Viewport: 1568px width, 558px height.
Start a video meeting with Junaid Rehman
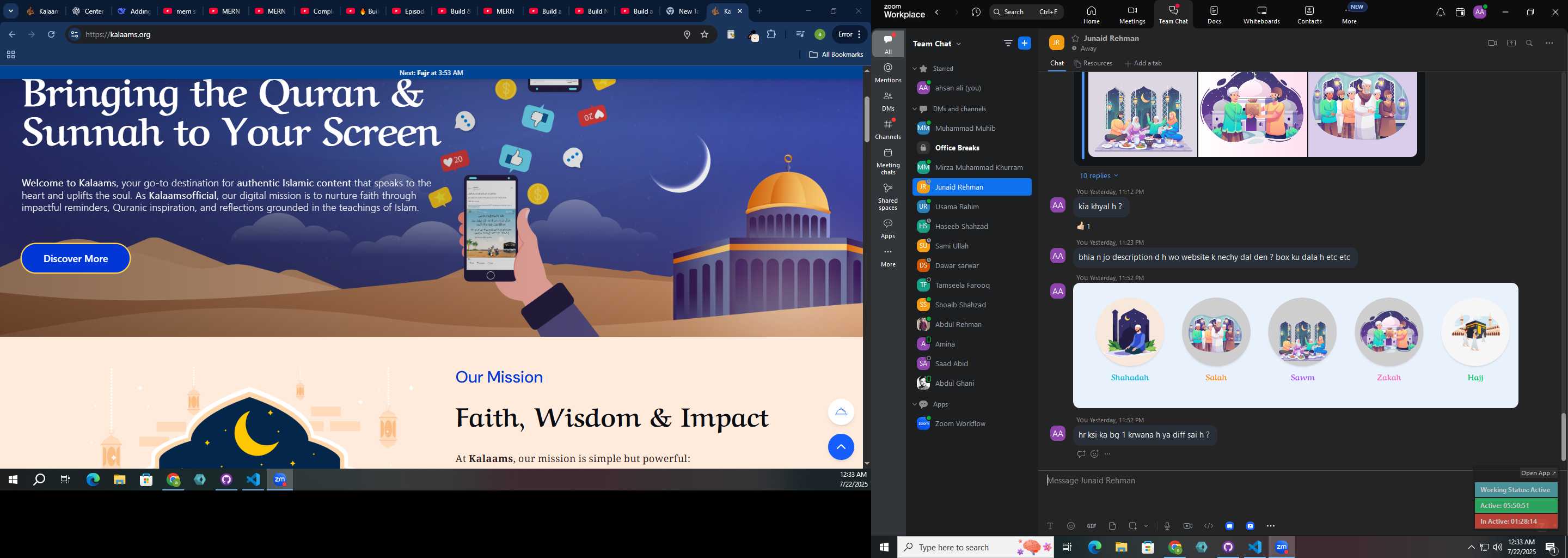pyautogui.click(x=1492, y=43)
